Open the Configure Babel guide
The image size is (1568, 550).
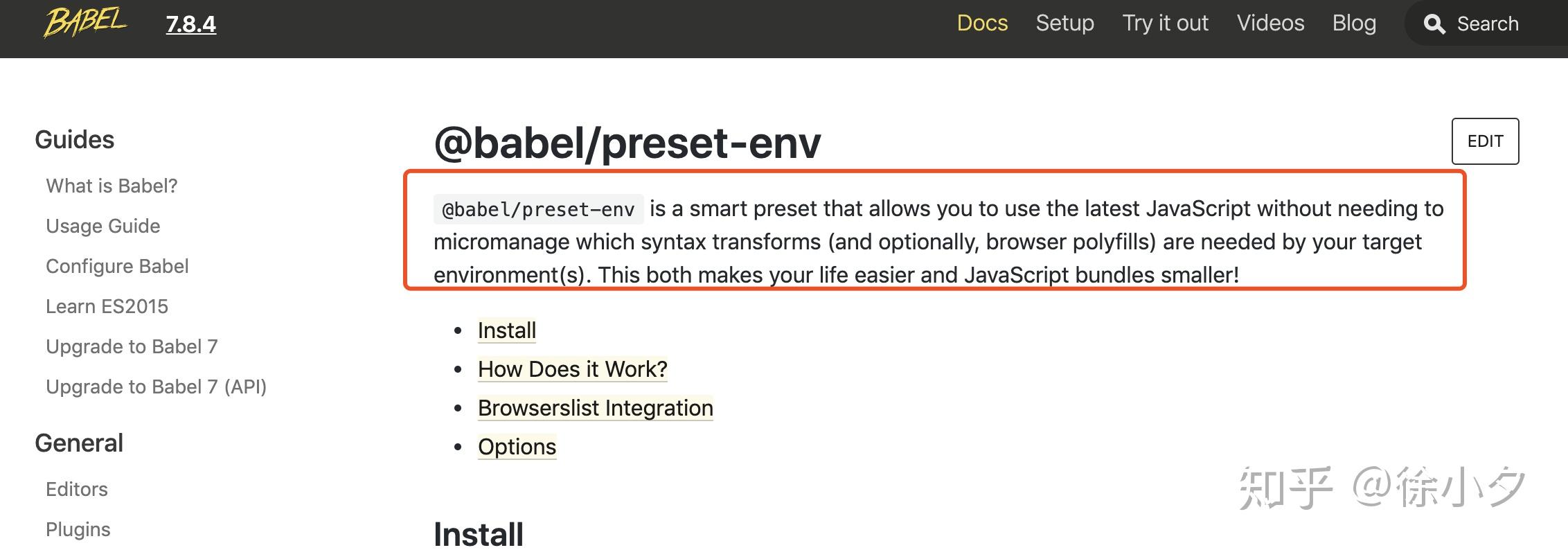tap(117, 266)
